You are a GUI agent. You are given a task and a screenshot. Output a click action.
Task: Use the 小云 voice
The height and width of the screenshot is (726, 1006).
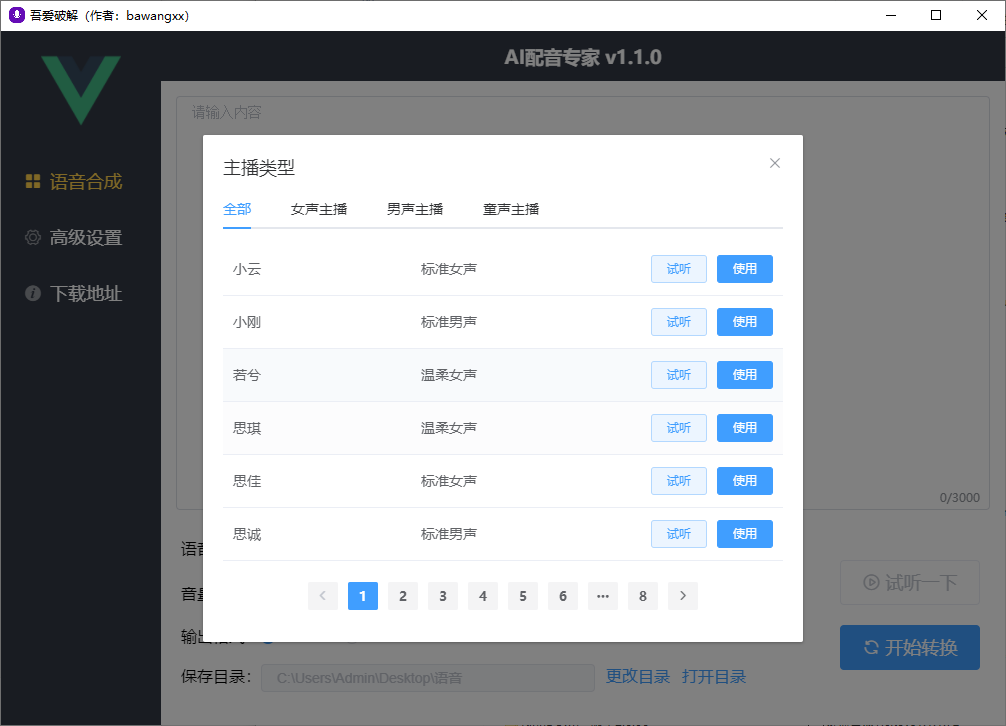tap(744, 269)
